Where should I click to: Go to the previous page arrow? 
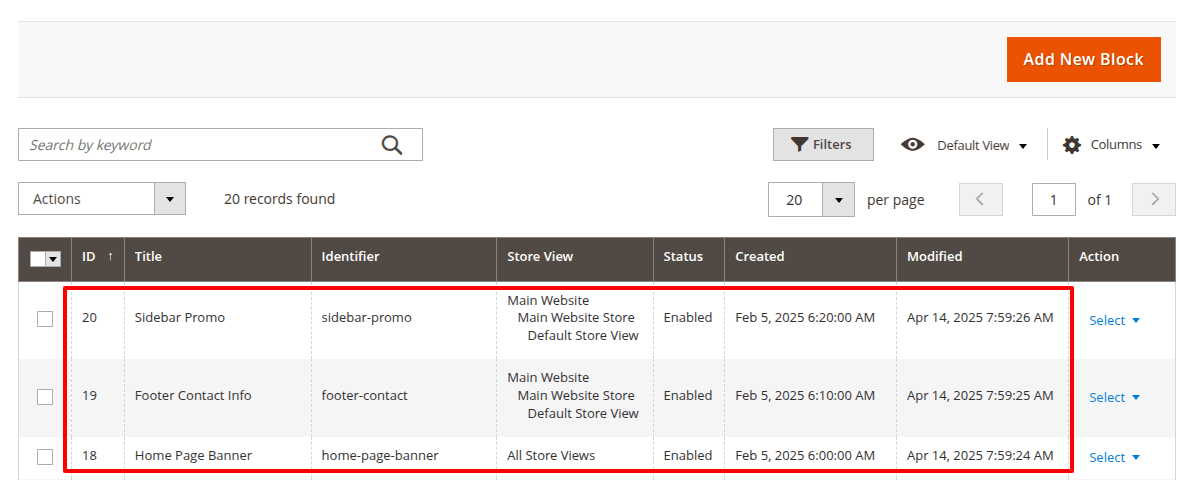click(x=980, y=199)
